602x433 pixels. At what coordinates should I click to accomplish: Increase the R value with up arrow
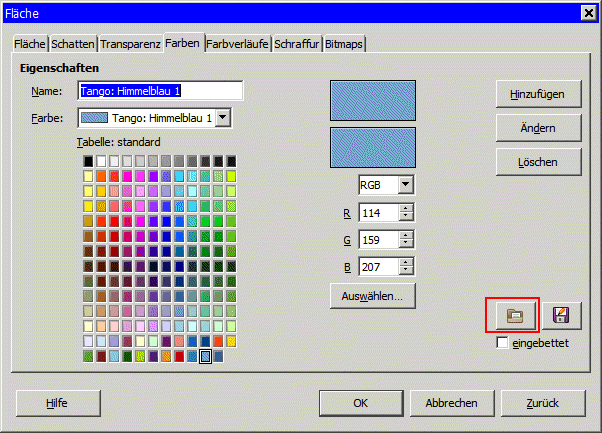(x=406, y=208)
